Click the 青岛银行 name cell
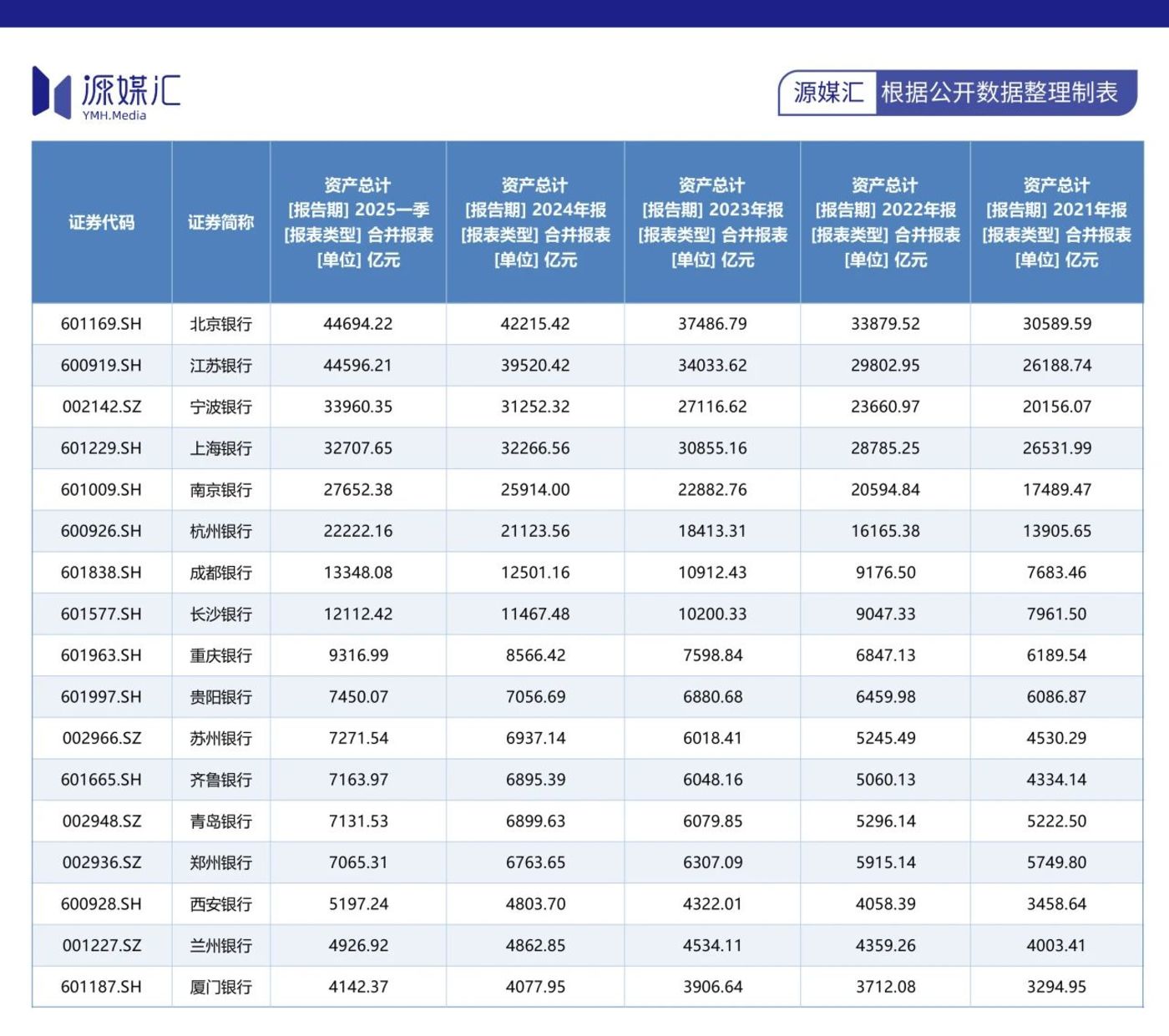Viewport: 1169px width, 1036px height. click(220, 821)
